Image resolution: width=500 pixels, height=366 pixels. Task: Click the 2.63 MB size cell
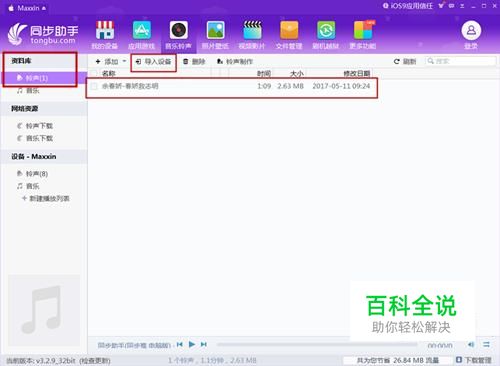(x=290, y=86)
